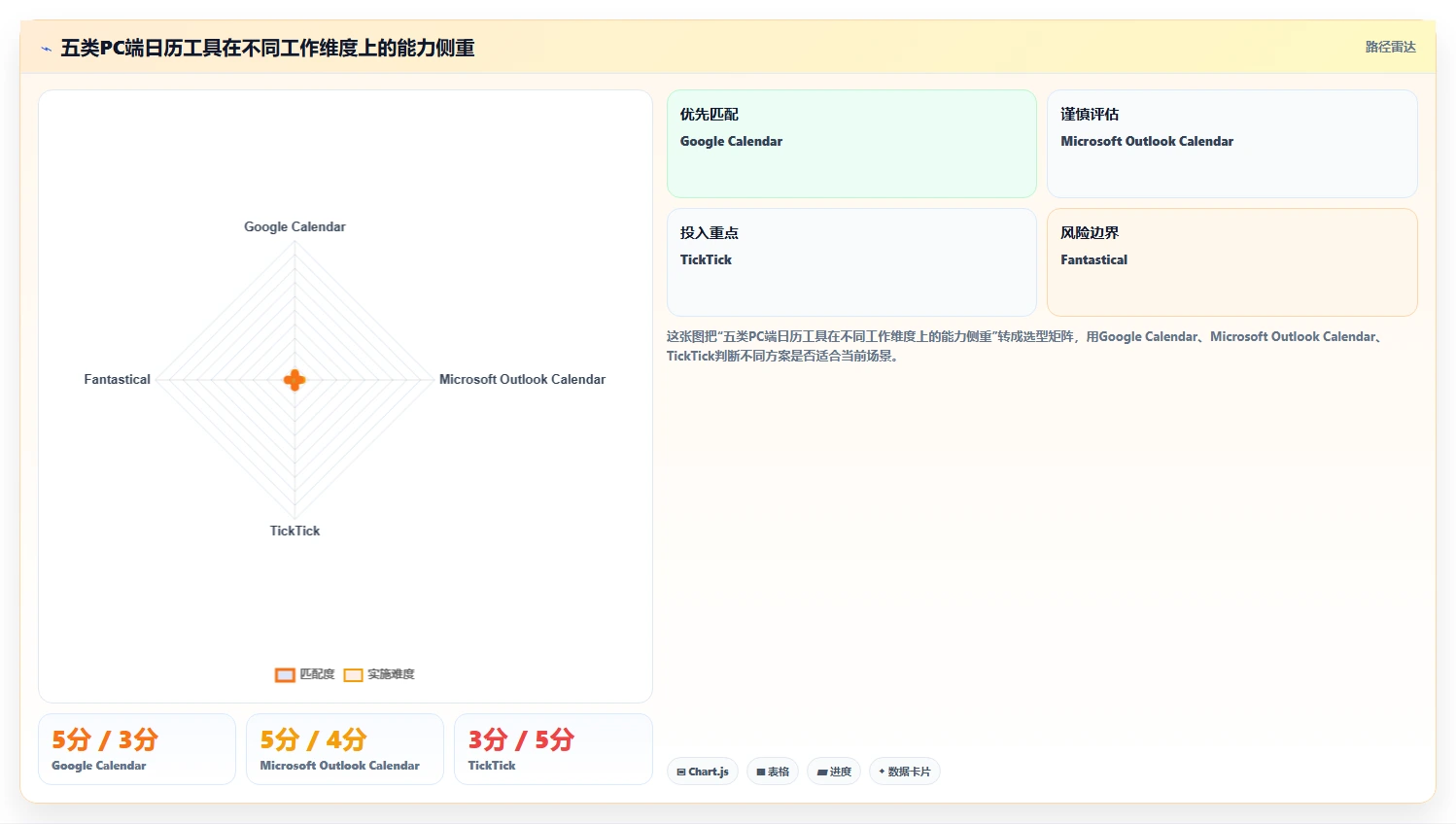Image resolution: width=1456 pixels, height=824 pixels.
Task: Click the Fantastical radar axis label
Action: (117, 379)
